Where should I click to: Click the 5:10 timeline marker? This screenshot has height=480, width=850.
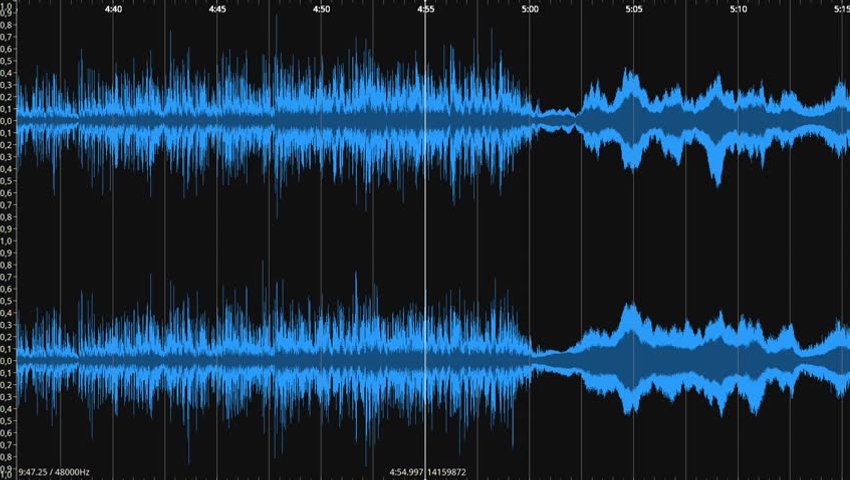tap(738, 9)
